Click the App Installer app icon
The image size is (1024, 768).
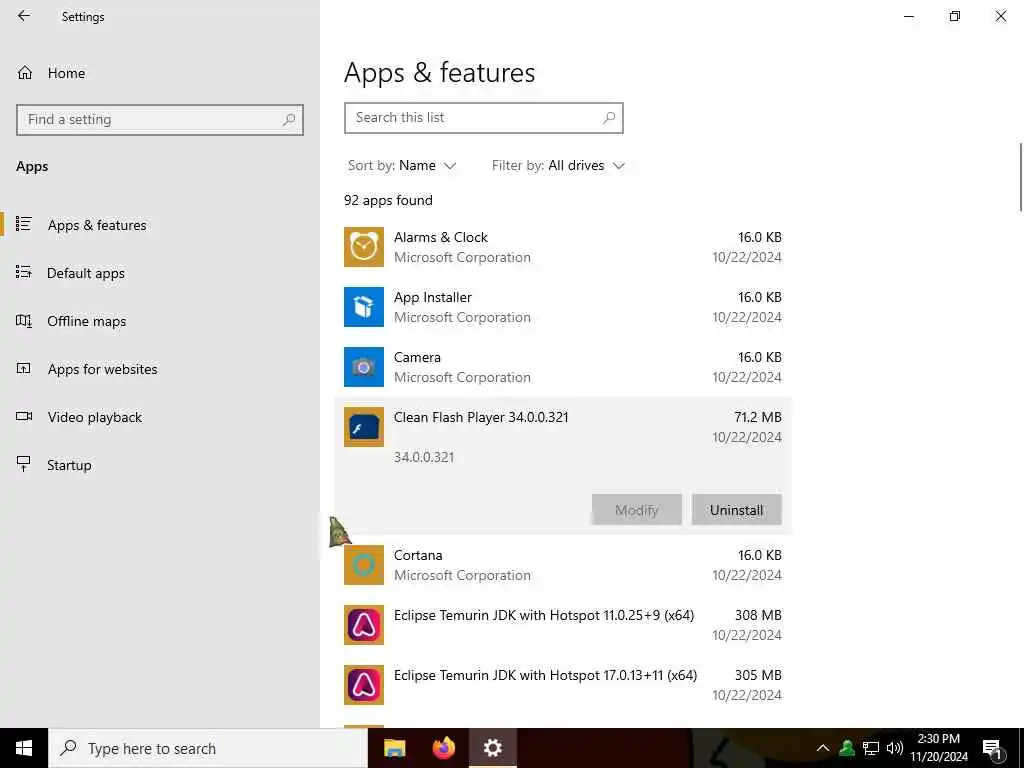point(364,307)
